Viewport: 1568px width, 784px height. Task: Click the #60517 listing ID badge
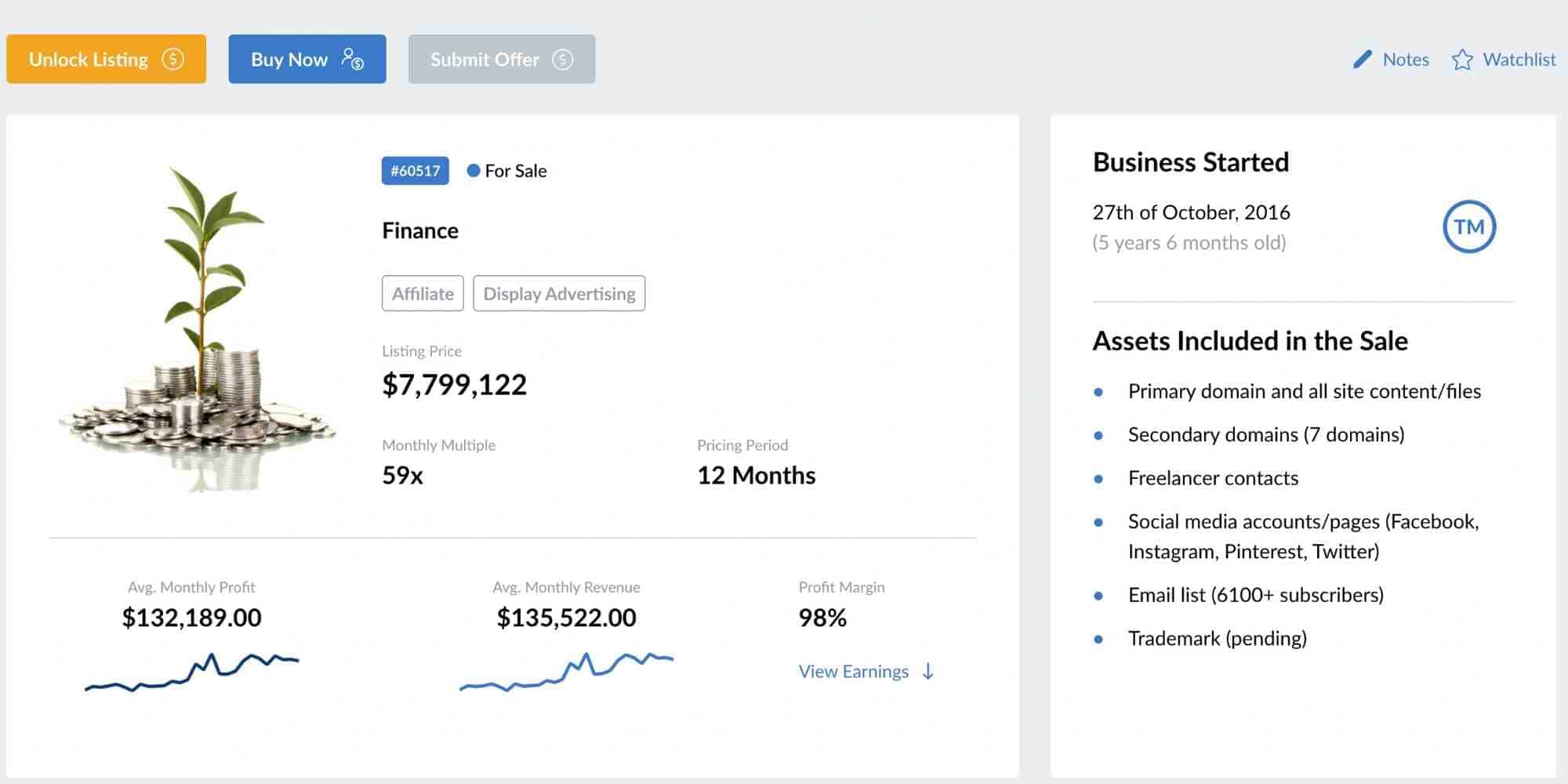click(415, 171)
